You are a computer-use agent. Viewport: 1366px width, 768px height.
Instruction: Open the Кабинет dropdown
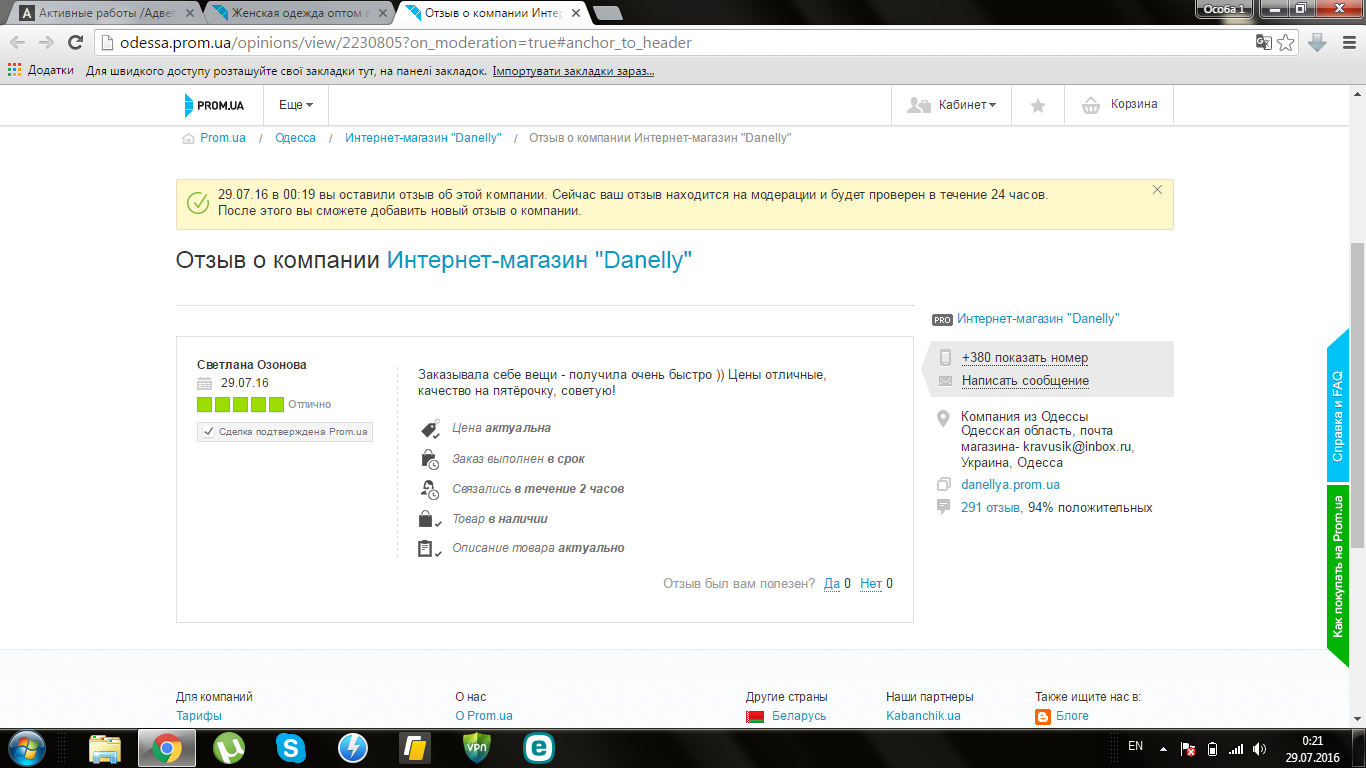click(x=951, y=105)
